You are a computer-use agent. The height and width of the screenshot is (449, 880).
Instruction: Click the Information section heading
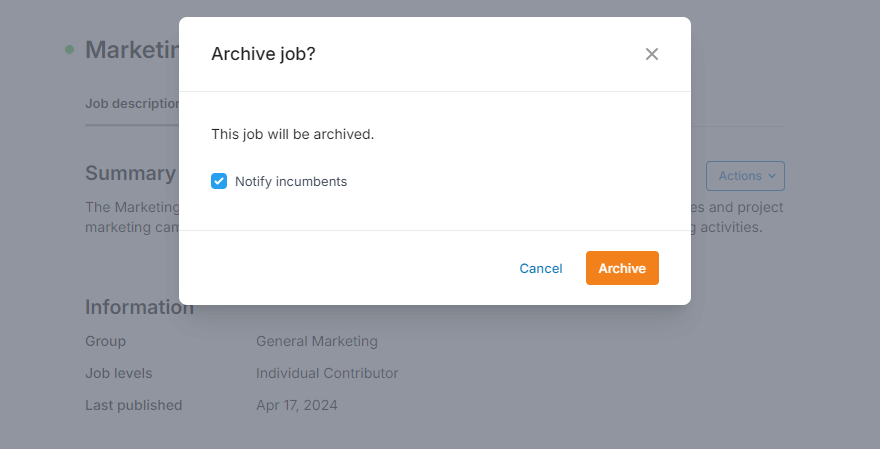[139, 307]
